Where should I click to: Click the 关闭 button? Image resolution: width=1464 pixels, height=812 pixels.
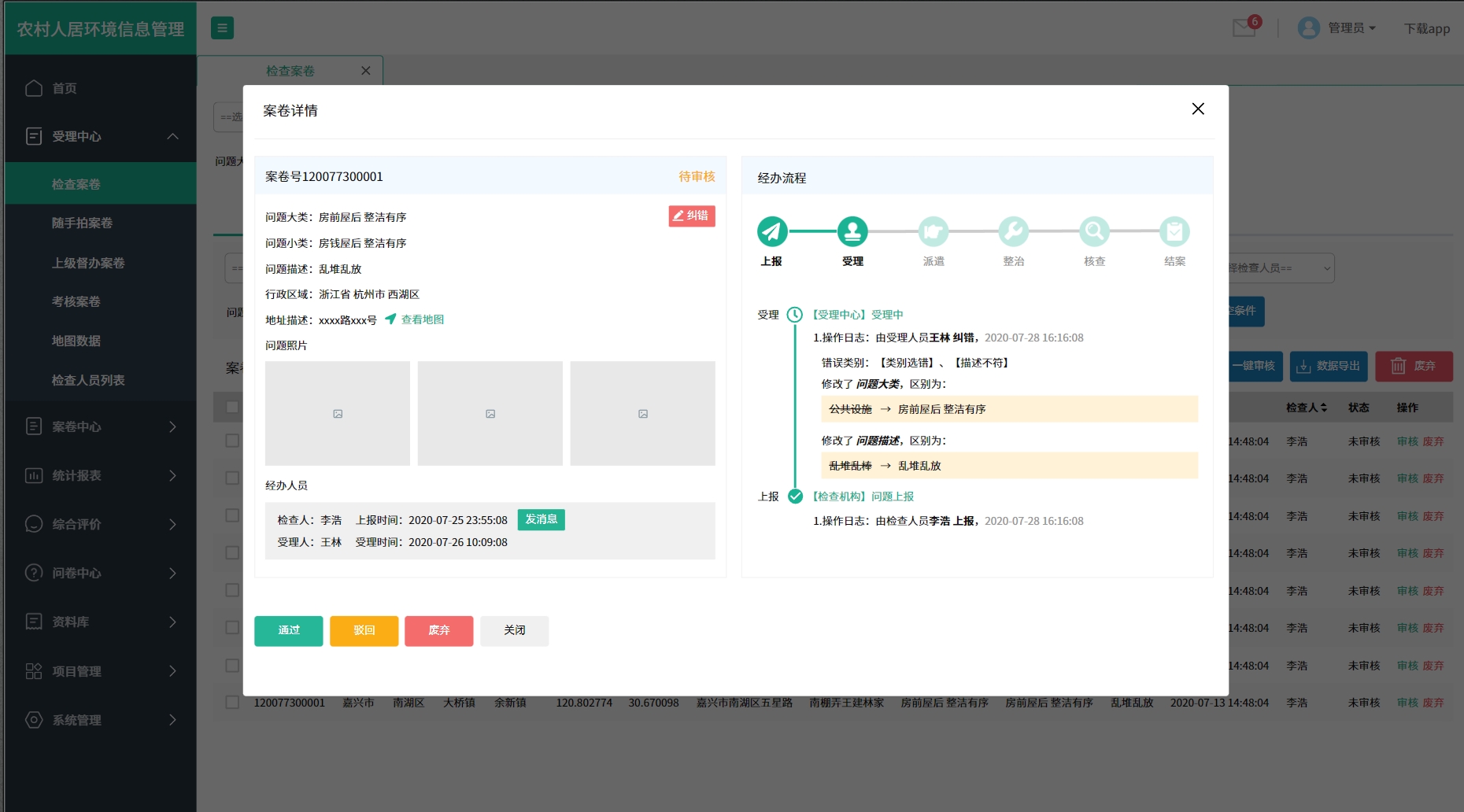coord(514,630)
